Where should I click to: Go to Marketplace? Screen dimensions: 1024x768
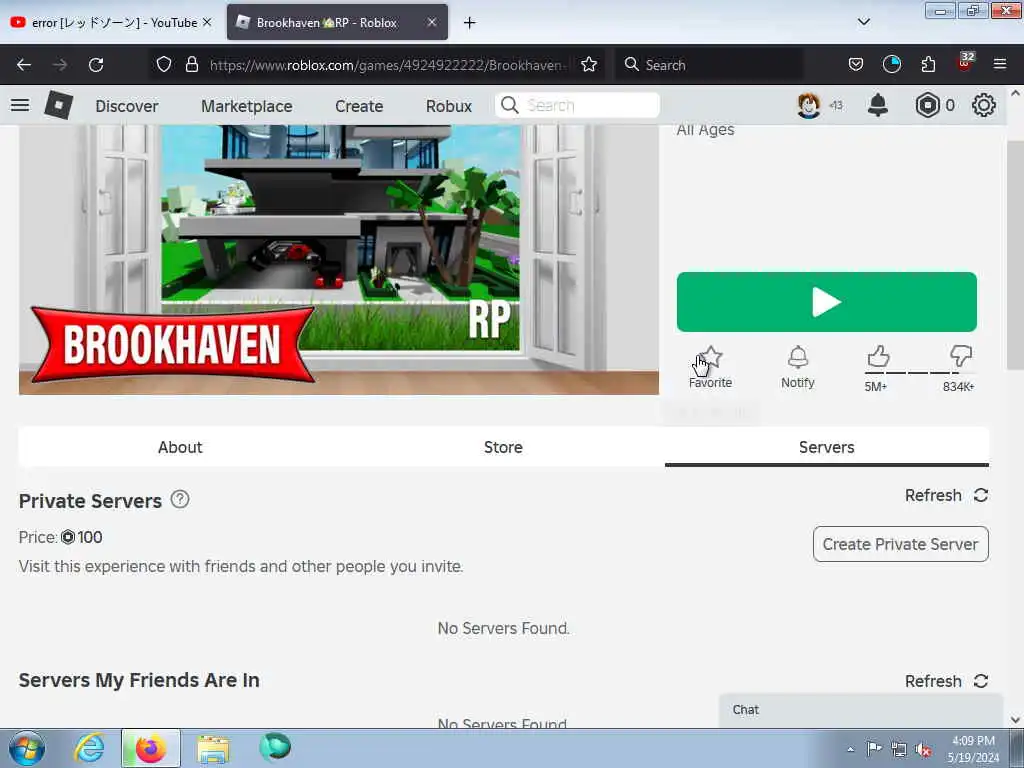pyautogui.click(x=247, y=106)
